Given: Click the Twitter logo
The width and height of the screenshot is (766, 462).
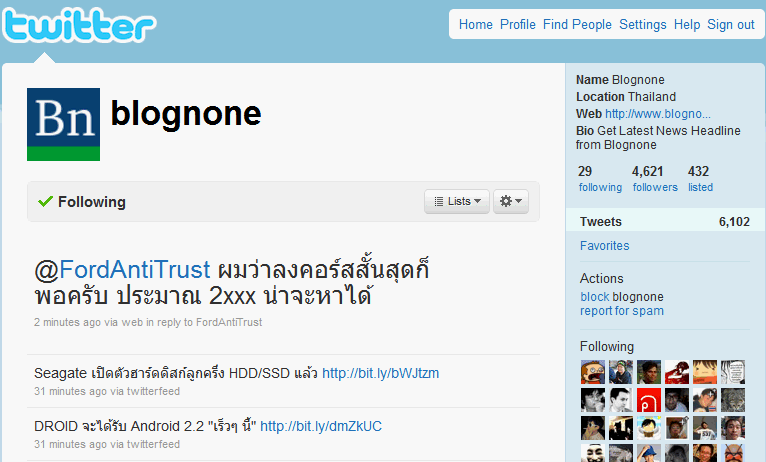Looking at the screenshot, I should (79, 25).
